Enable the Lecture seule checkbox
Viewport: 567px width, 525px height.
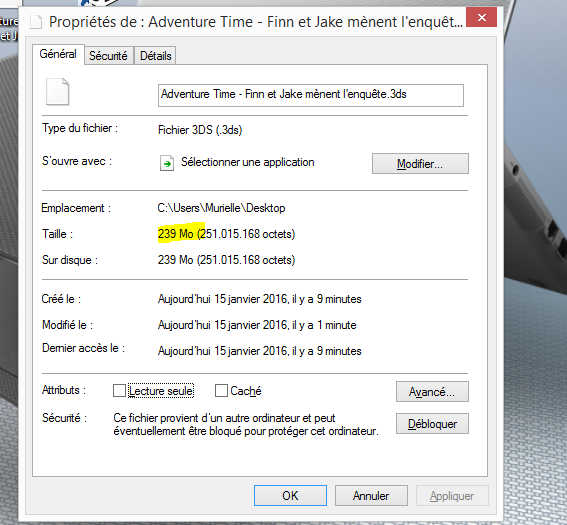(119, 390)
